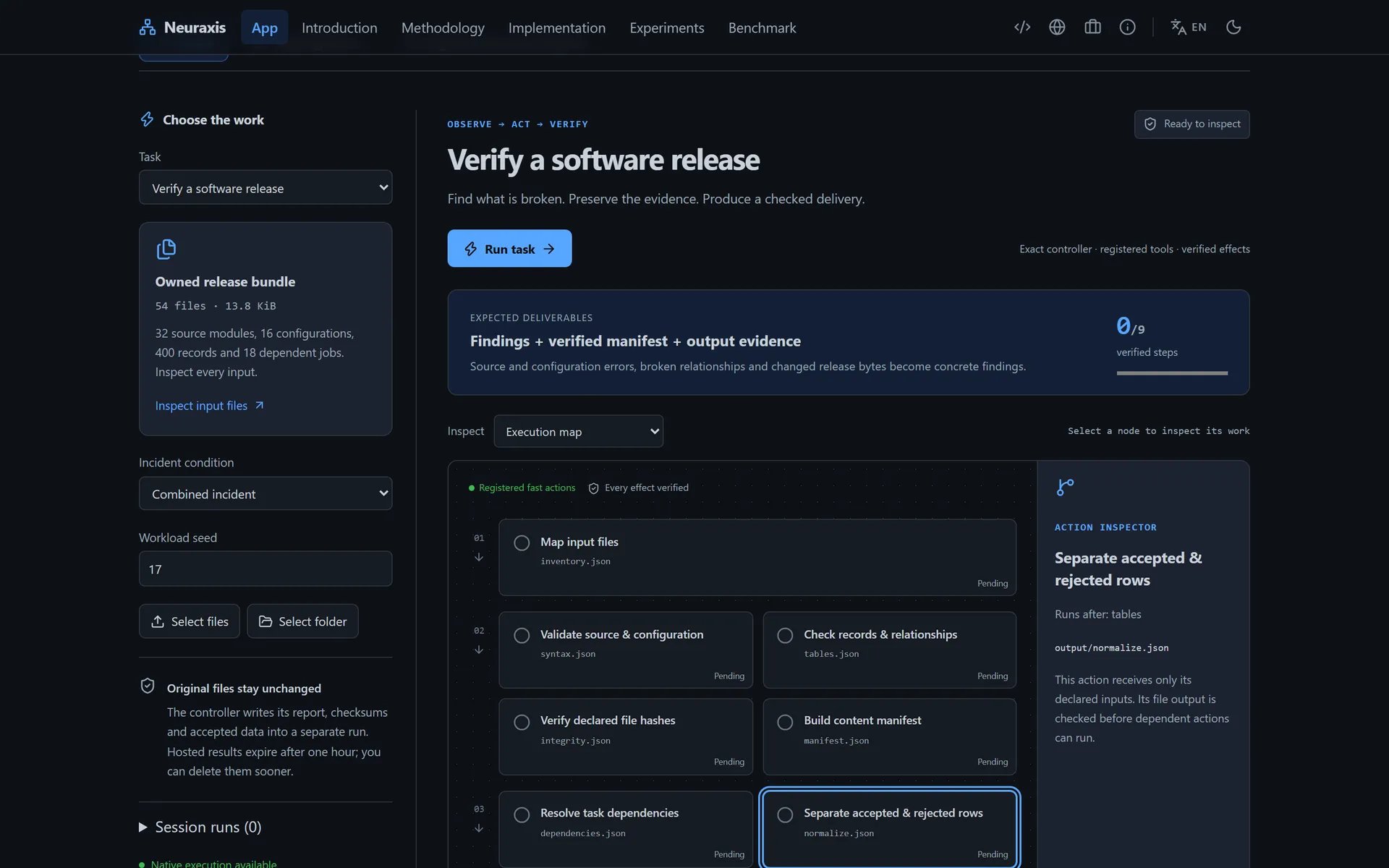Click the down arrow under step 03
The width and height of the screenshot is (1389, 868).
pyautogui.click(x=479, y=828)
